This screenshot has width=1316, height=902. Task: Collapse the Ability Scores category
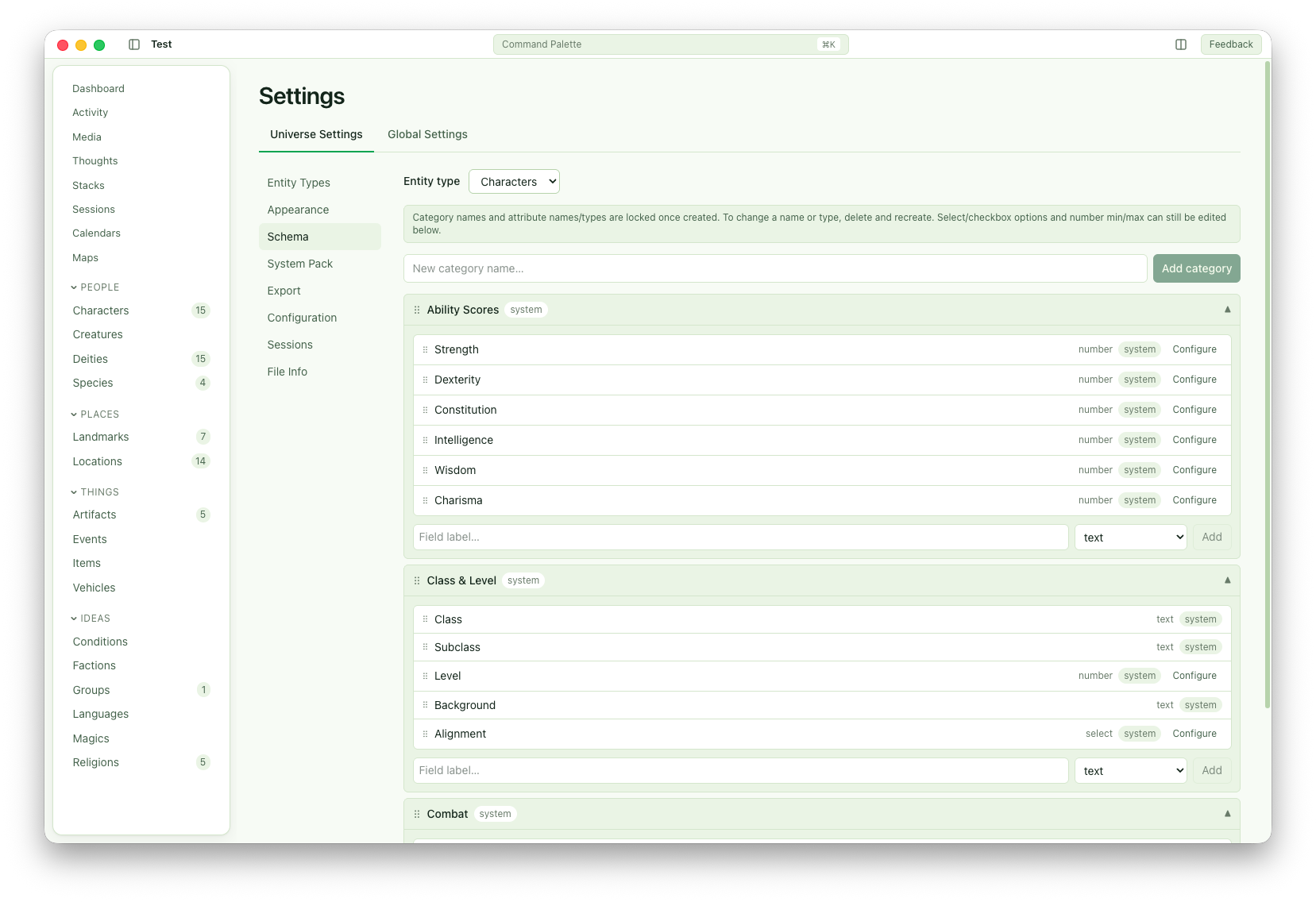coord(1227,310)
